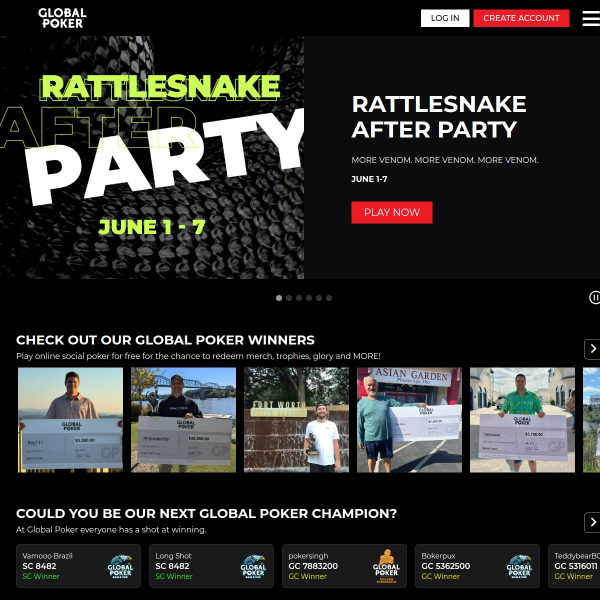Click COULD YOU BE OUR NEXT CHAMPION heading

pyautogui.click(x=207, y=513)
